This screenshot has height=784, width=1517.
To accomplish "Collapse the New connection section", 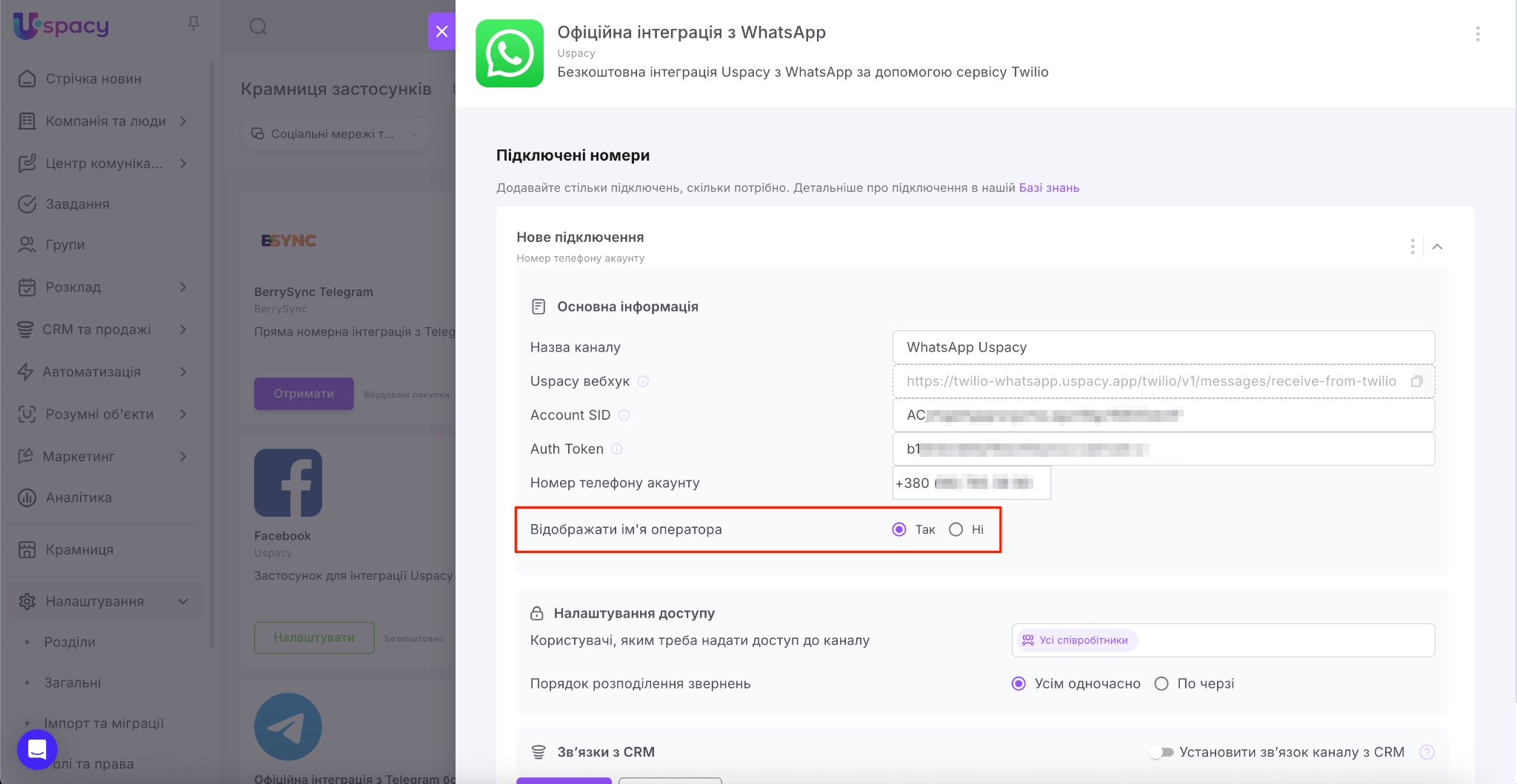I will coord(1437,247).
